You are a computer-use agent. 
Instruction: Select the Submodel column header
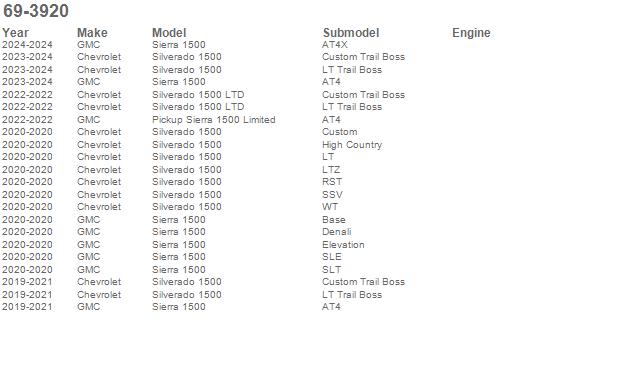point(351,33)
